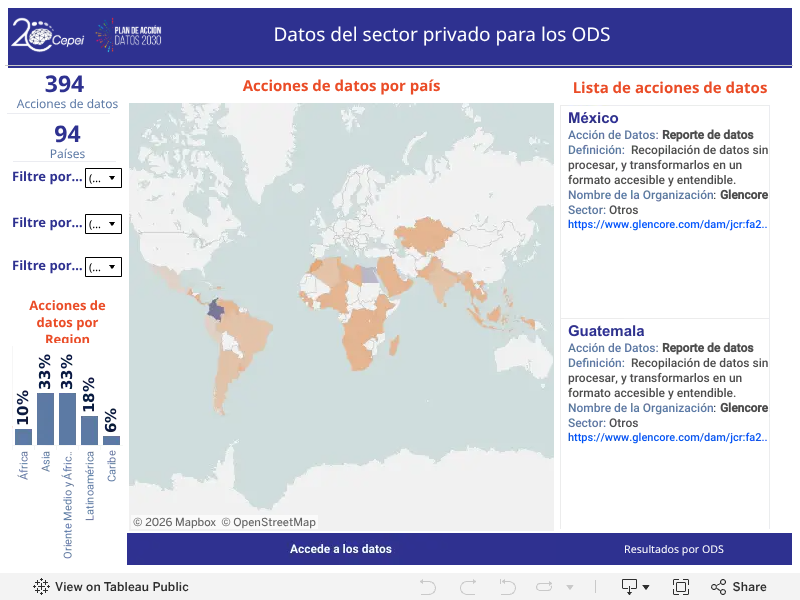The width and height of the screenshot is (800, 600).
Task: Click the Latinoamérica axis label
Action: click(89, 486)
